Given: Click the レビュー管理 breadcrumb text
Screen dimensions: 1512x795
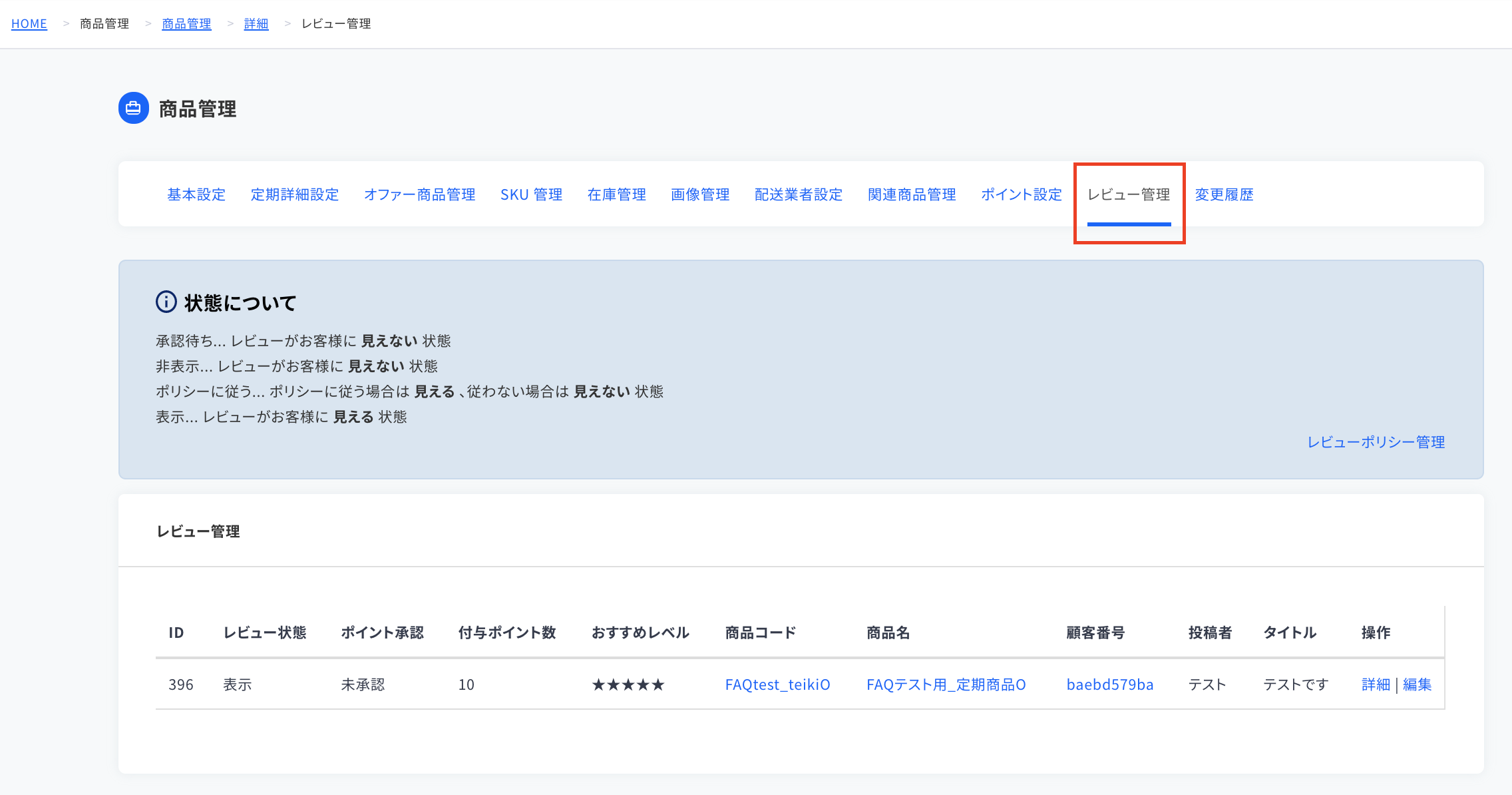Looking at the screenshot, I should click(x=336, y=23).
